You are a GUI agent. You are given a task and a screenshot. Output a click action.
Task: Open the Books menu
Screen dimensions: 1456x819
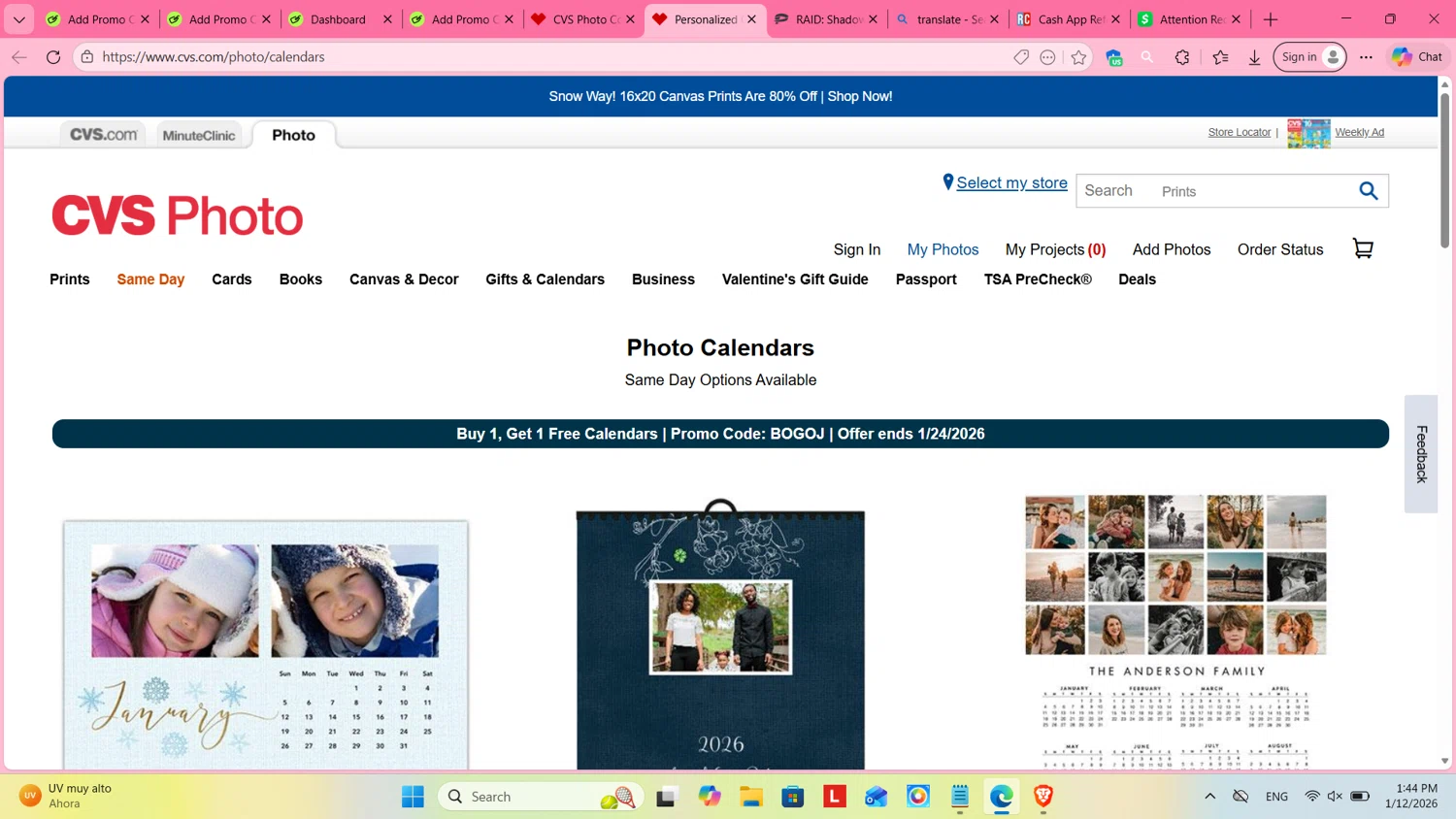click(301, 279)
